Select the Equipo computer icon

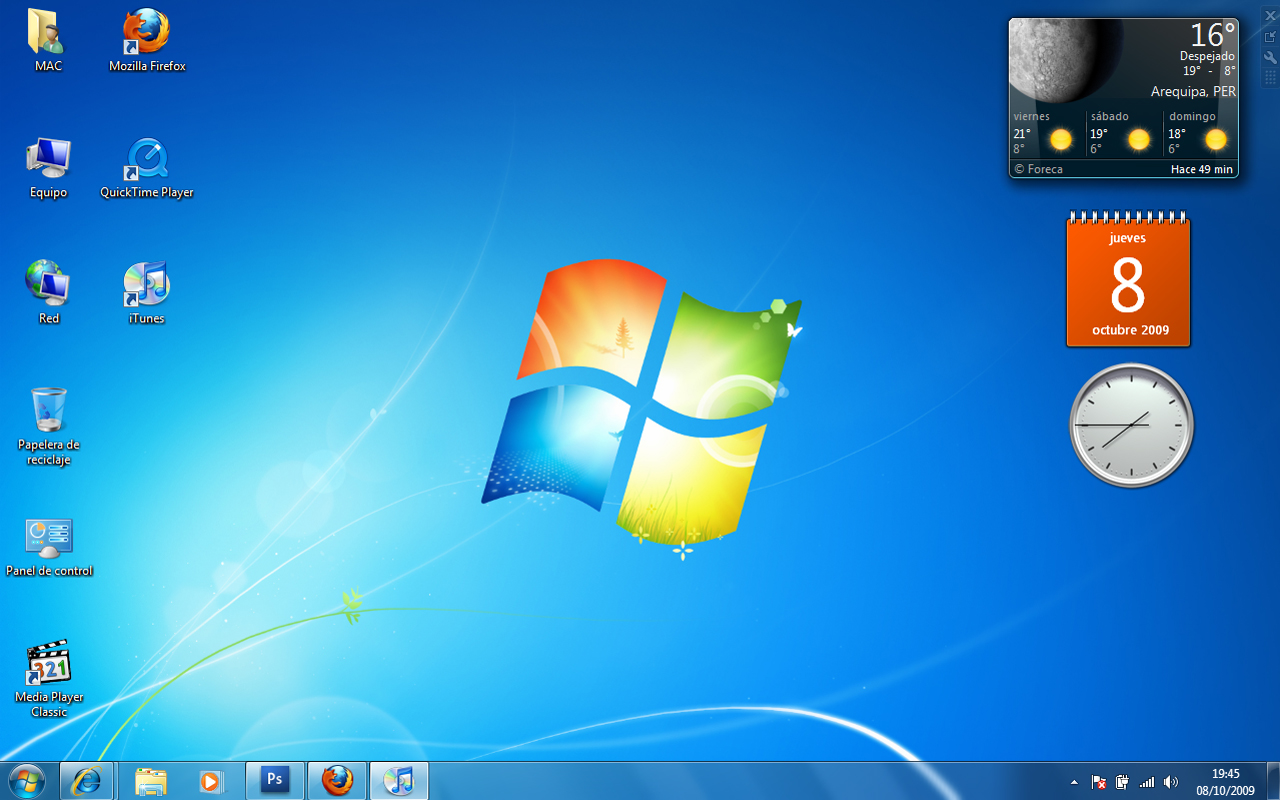48,167
